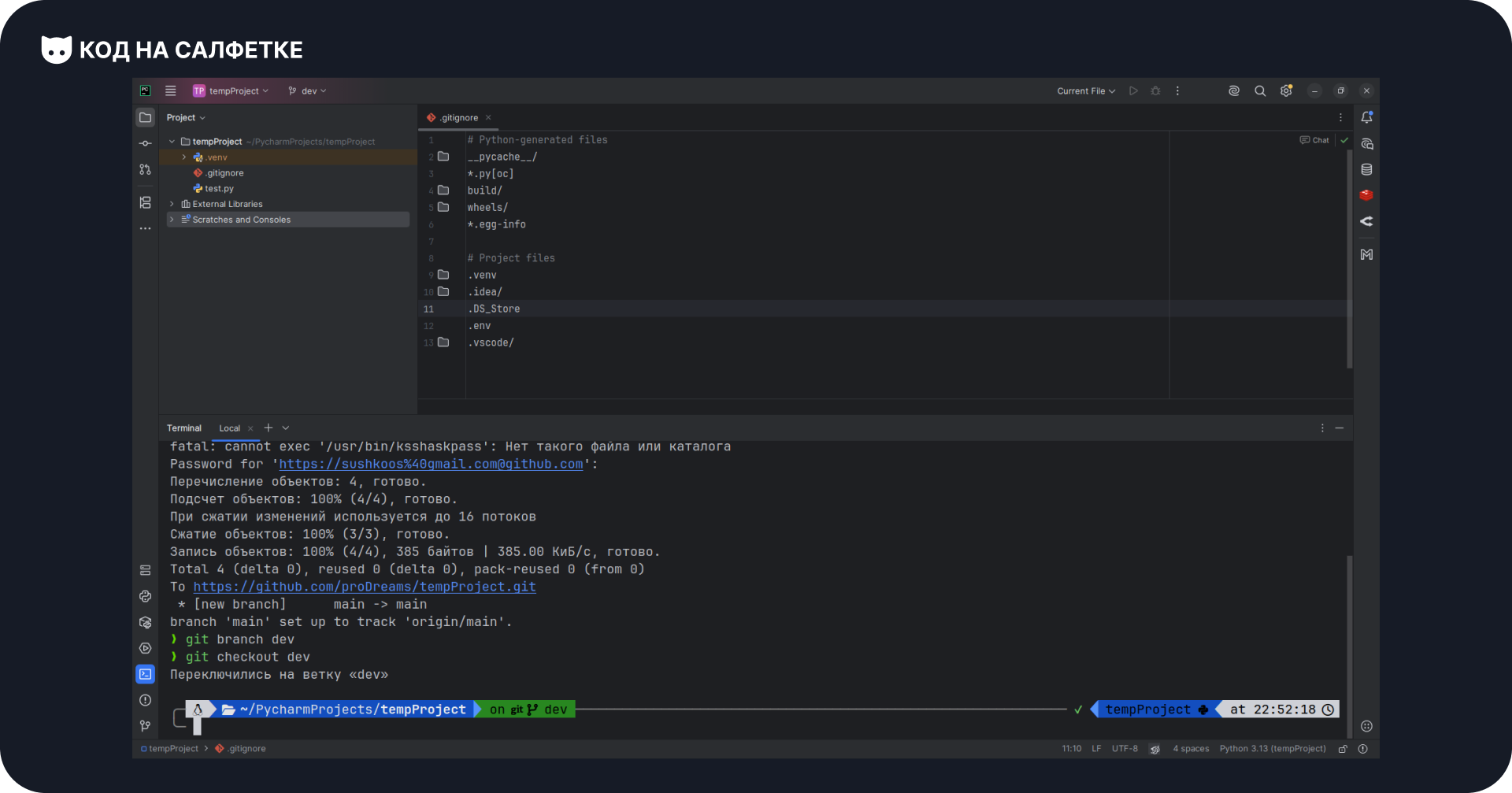Viewport: 1512px width, 793px height.
Task: Click the editor vertical scrollbar
Action: pyautogui.click(x=1349, y=260)
